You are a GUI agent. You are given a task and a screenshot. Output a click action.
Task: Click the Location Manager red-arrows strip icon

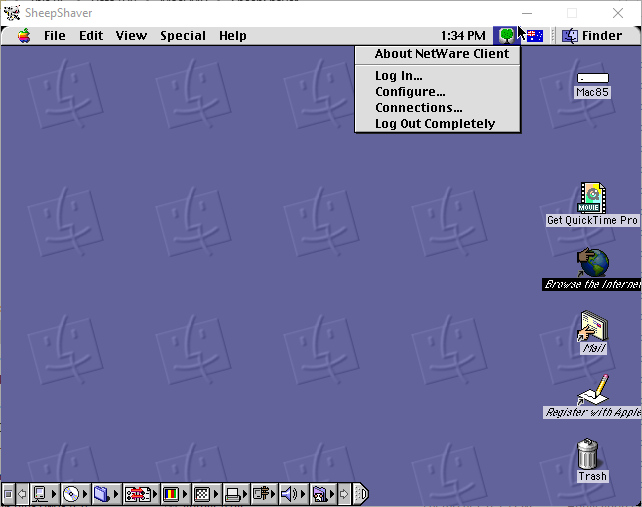137,494
